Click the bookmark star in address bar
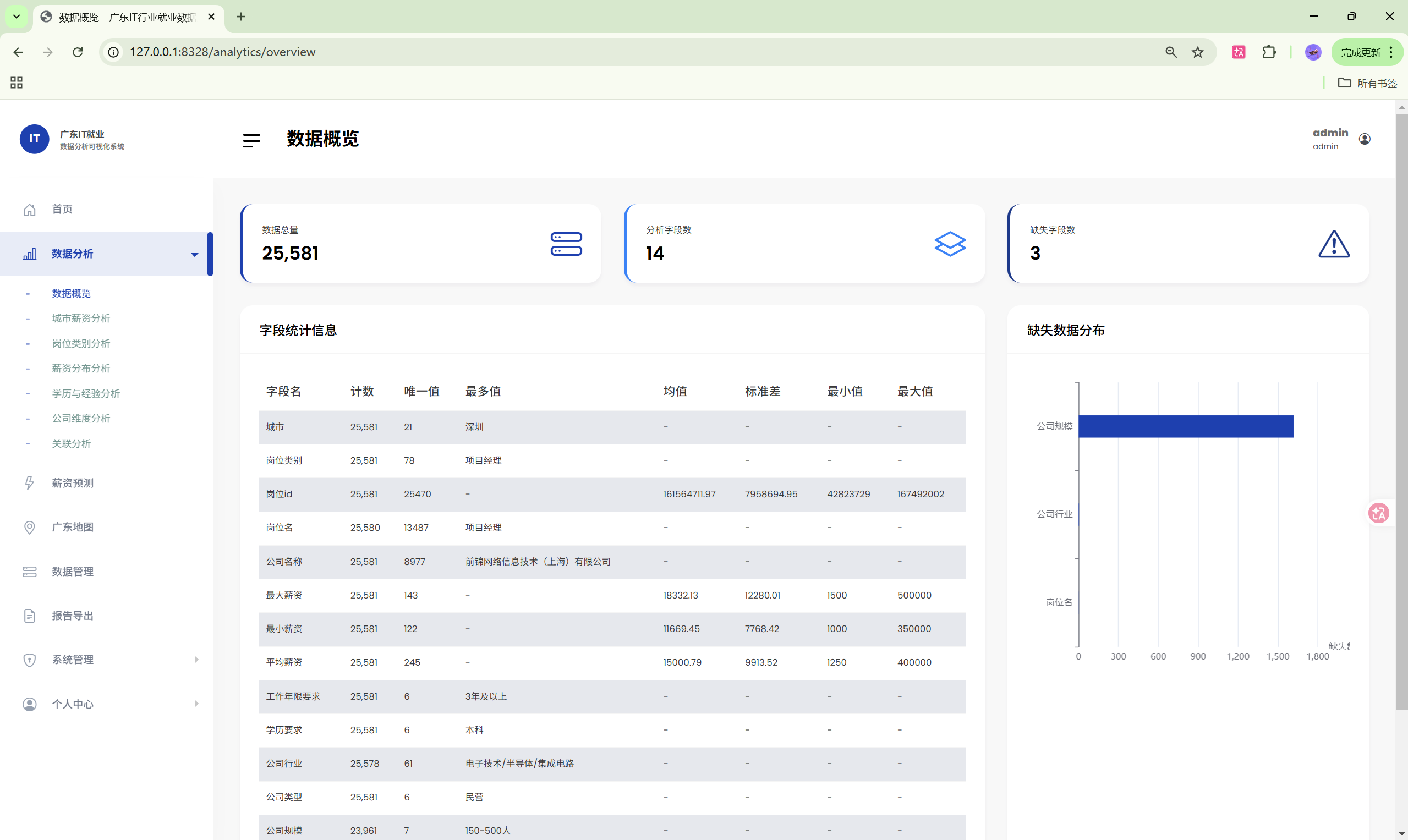1408x840 pixels. click(1197, 52)
